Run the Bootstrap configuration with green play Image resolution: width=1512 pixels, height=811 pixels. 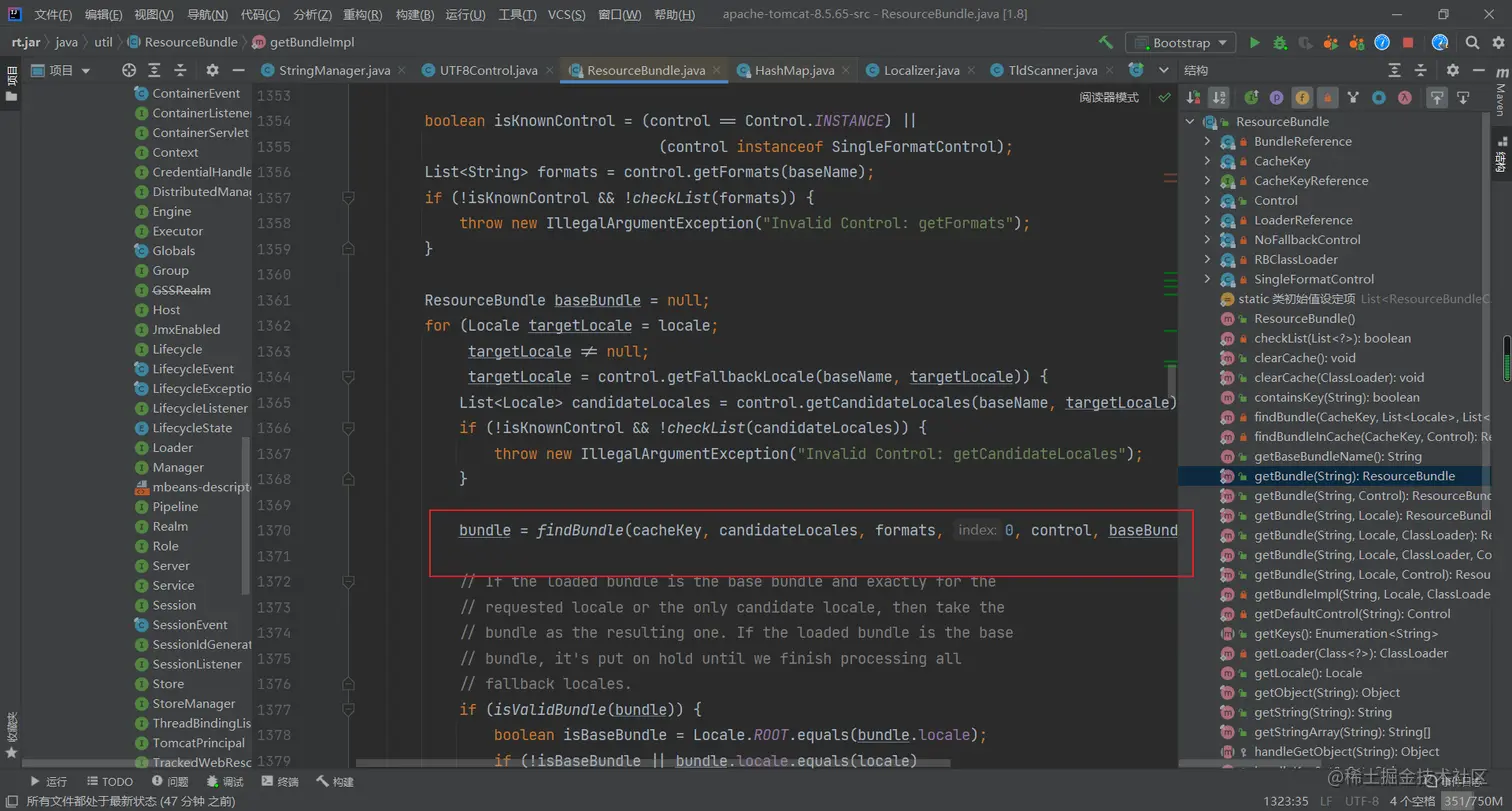point(1254,43)
